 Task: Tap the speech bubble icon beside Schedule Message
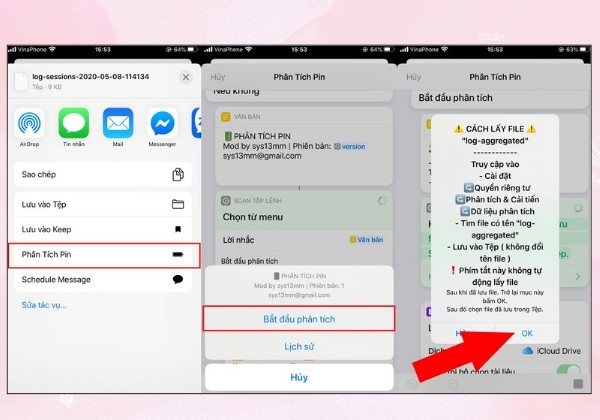pyautogui.click(x=178, y=279)
